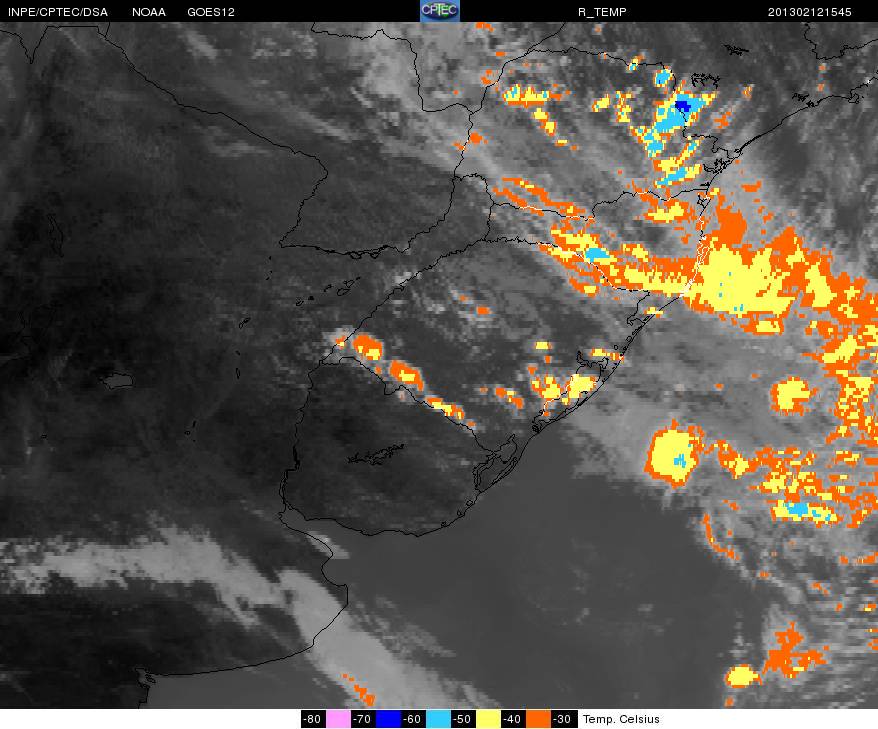Click the -80 legend value
The image size is (878, 729).
313,719
